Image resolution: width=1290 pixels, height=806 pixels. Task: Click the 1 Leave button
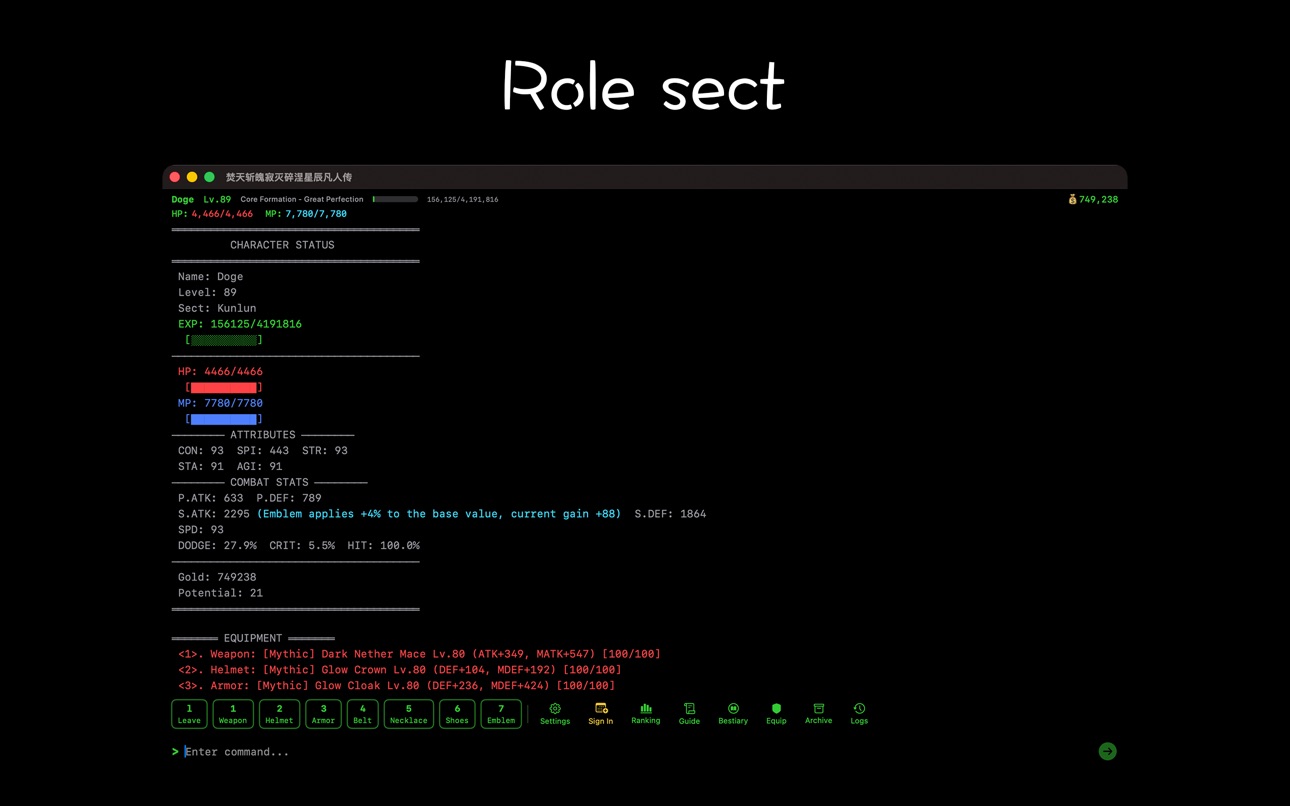(x=189, y=714)
